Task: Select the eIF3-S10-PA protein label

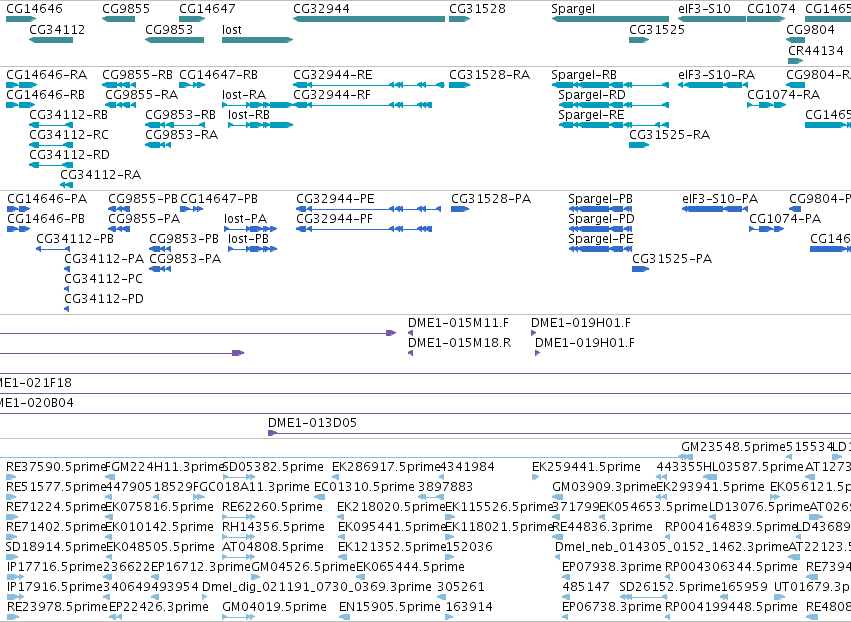Action: [x=720, y=199]
